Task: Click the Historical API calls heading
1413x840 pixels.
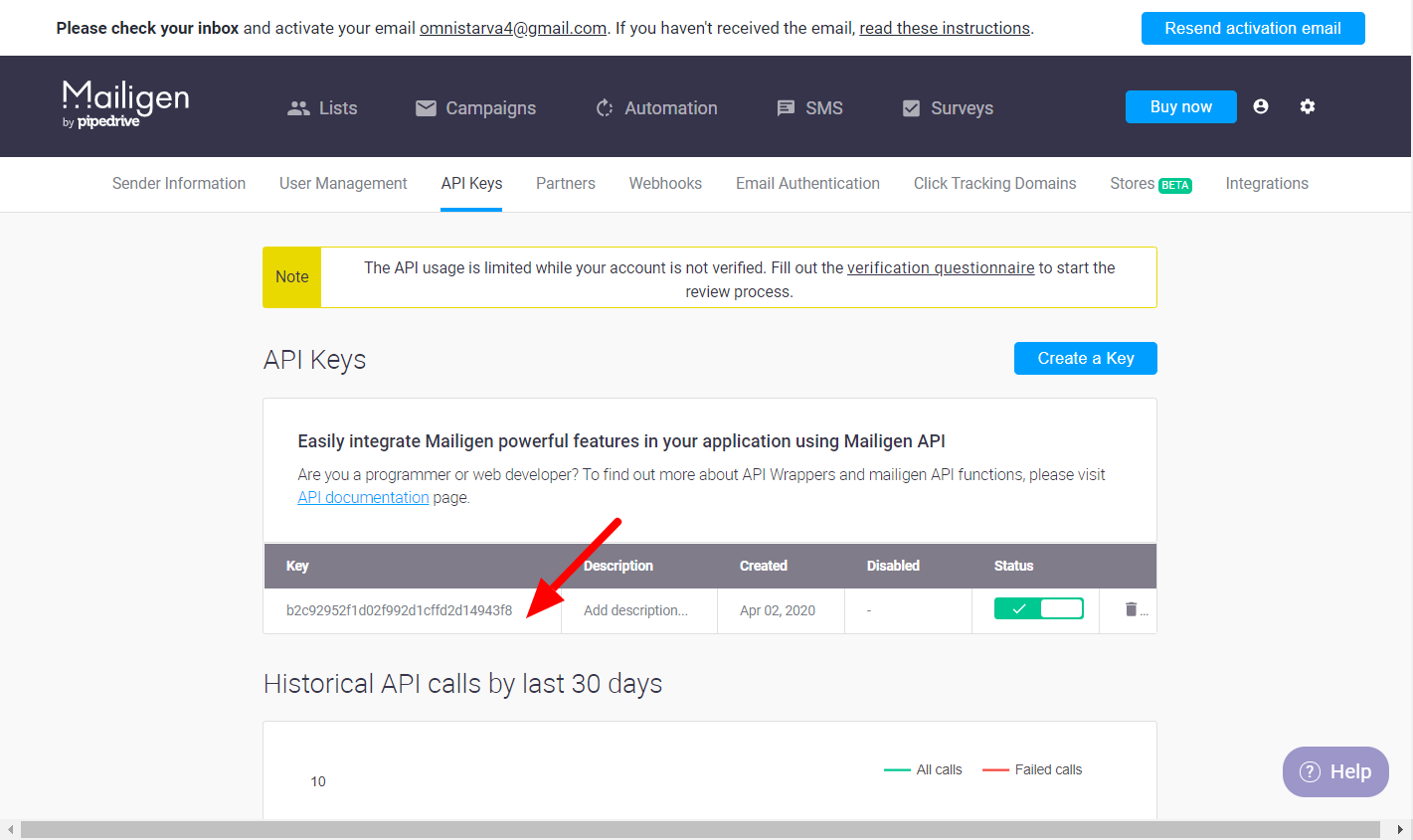Action: [x=462, y=684]
